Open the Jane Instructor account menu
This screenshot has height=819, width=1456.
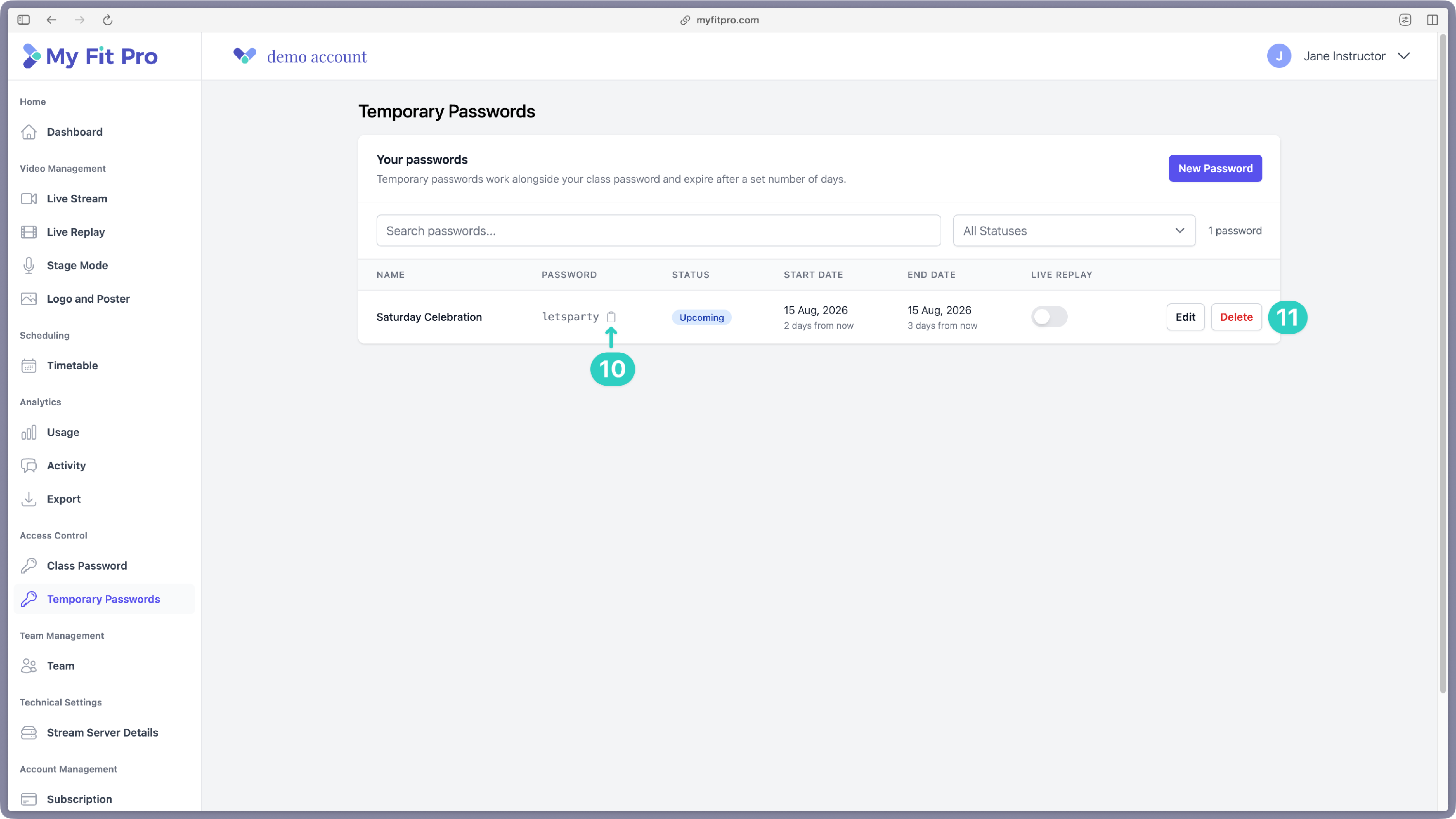pos(1339,56)
